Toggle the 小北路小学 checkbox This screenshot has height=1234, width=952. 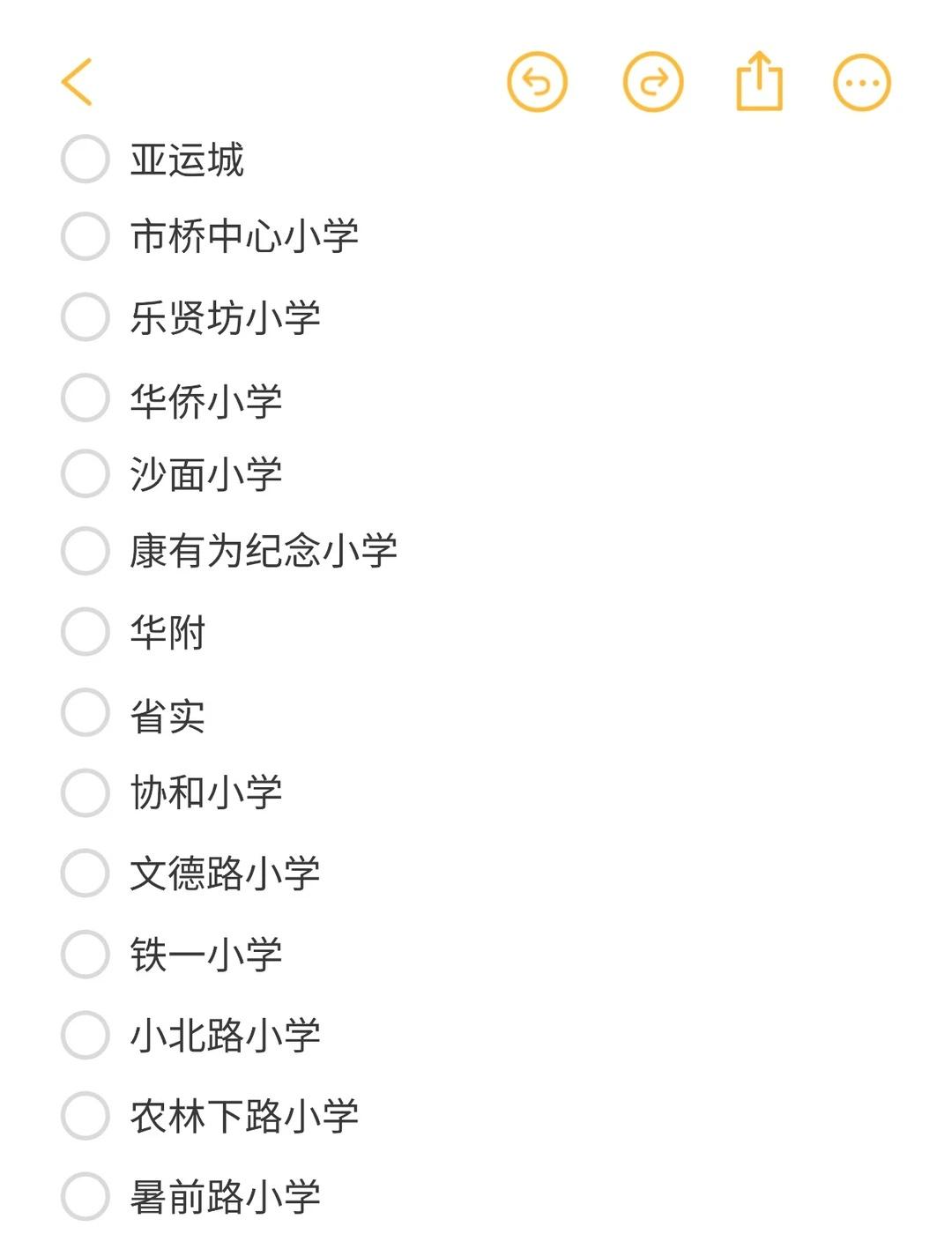(x=86, y=1035)
